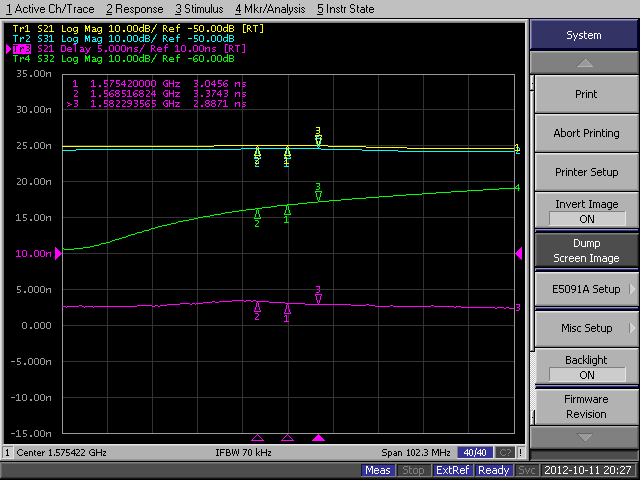Click the ExtRef status indicator

point(452,470)
